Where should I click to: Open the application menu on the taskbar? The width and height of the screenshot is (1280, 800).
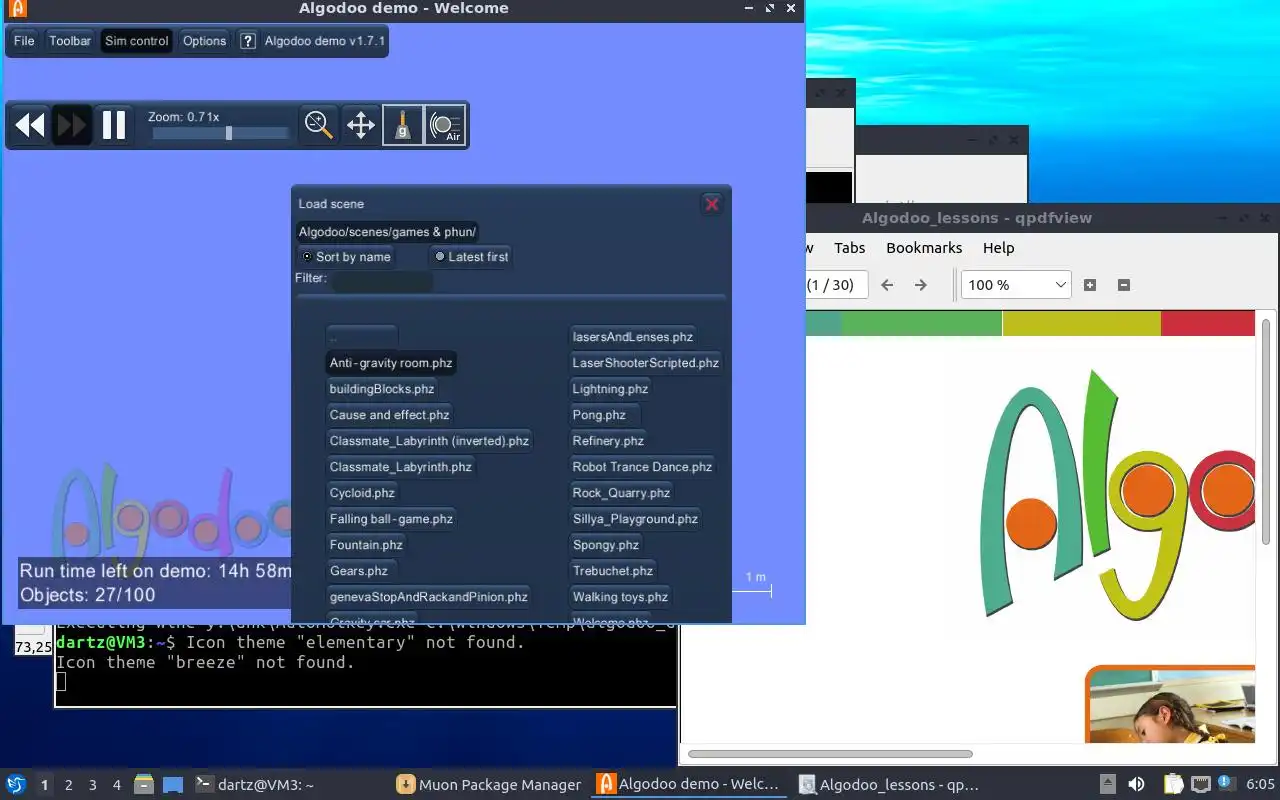[x=15, y=785]
